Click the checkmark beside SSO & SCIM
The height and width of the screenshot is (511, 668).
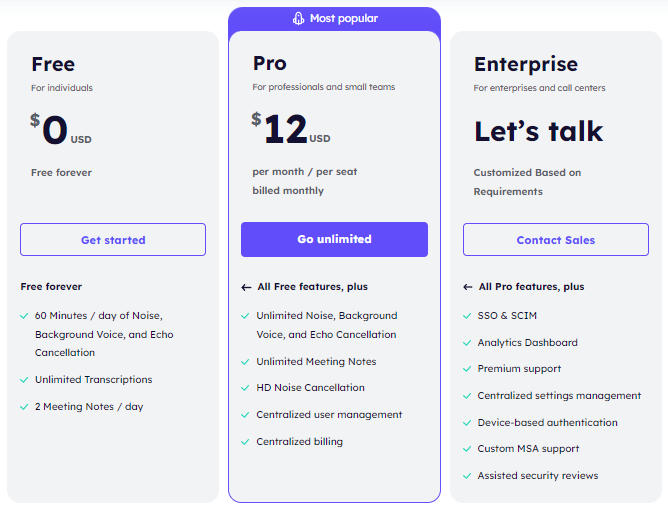[467, 316]
